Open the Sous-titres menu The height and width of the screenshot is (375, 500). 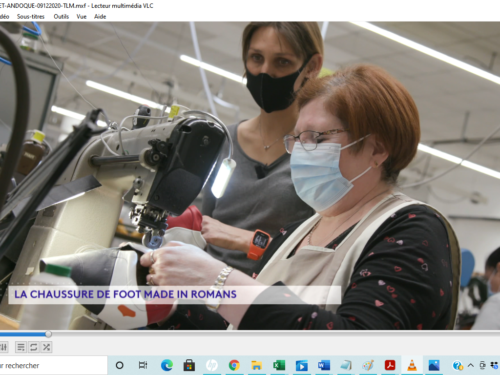click(x=31, y=16)
